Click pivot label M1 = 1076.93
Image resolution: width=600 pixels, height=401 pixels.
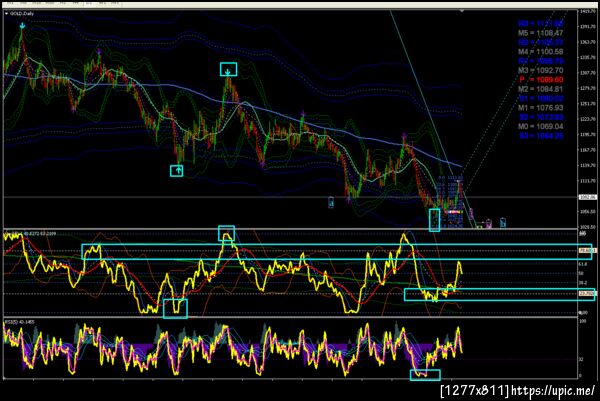pos(540,108)
